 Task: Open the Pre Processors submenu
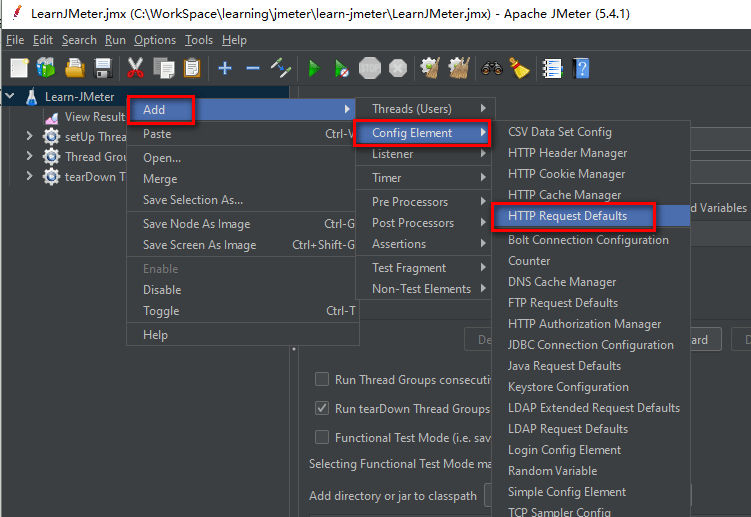[423, 202]
